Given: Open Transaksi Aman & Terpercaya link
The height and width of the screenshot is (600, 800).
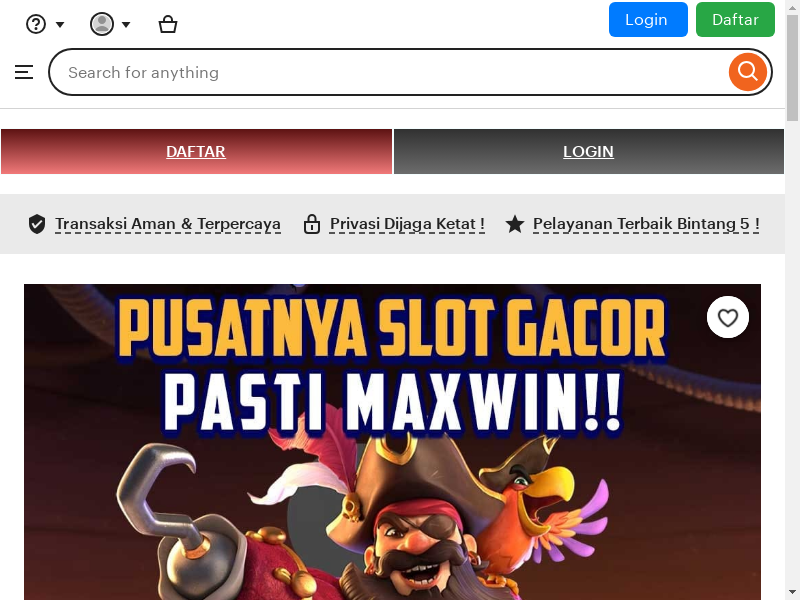Looking at the screenshot, I should (x=168, y=223).
